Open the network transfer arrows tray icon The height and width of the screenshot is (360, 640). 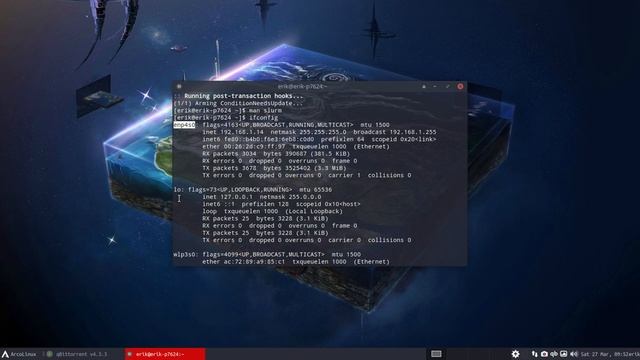534,354
